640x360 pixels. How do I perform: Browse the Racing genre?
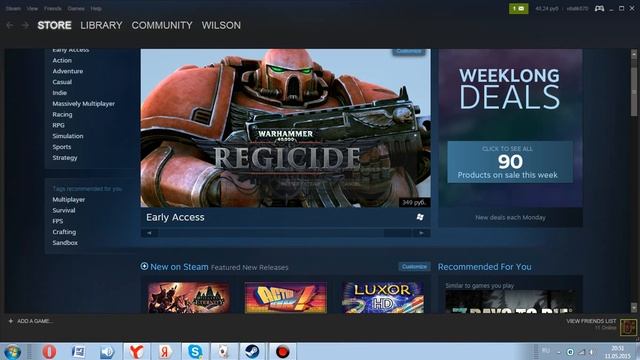(x=62, y=114)
